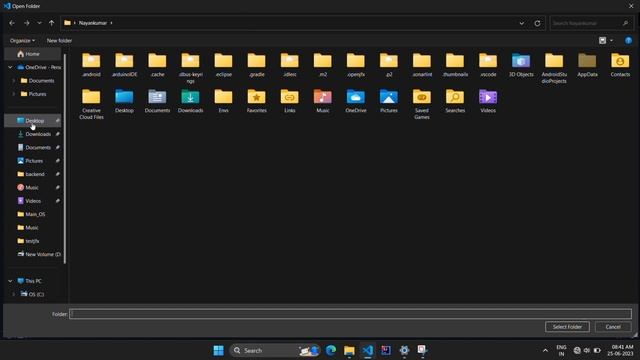The width and height of the screenshot is (640, 360).
Task: Open the .openjfx folder
Action: (x=356, y=65)
